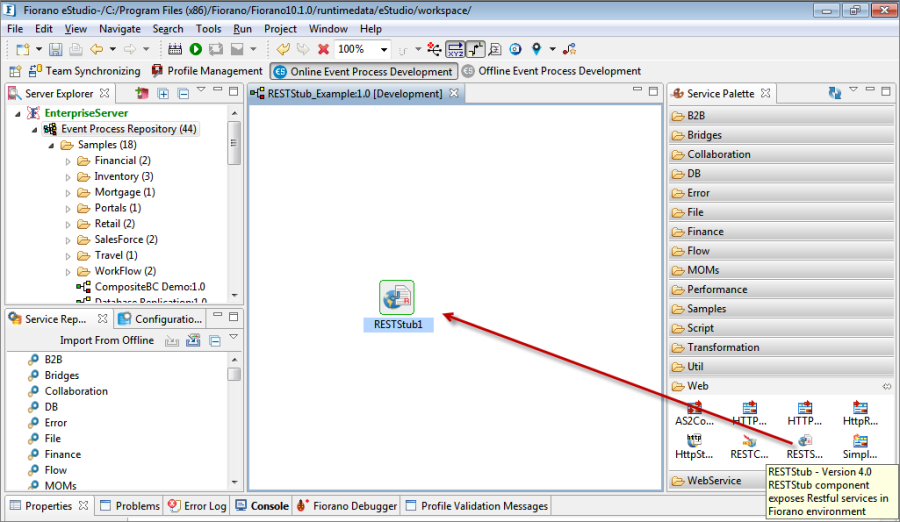This screenshot has width=900, height=522.
Task: Click the yellow Undo arrow icon
Action: 282,49
